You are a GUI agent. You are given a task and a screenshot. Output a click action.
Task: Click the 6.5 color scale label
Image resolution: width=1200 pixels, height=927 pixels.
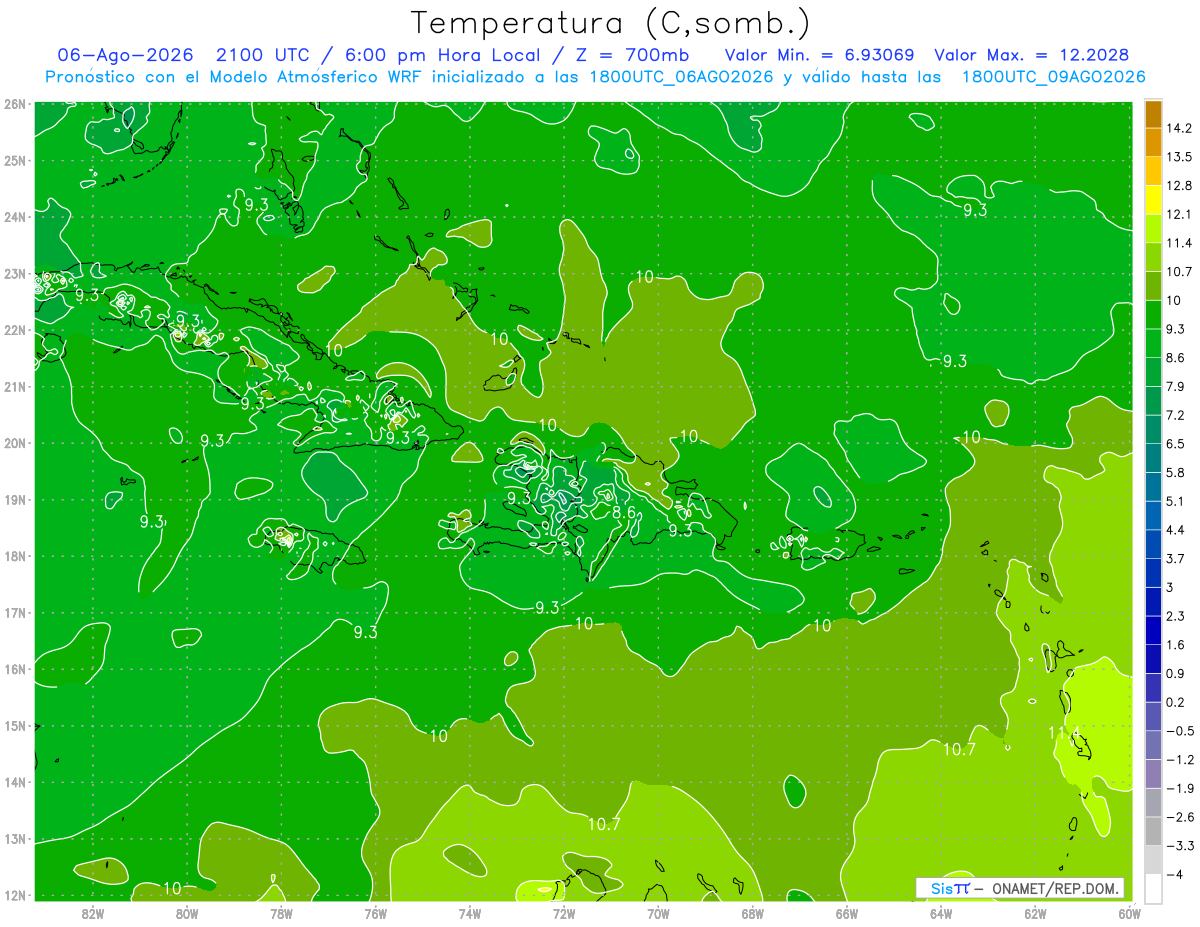tap(1176, 444)
